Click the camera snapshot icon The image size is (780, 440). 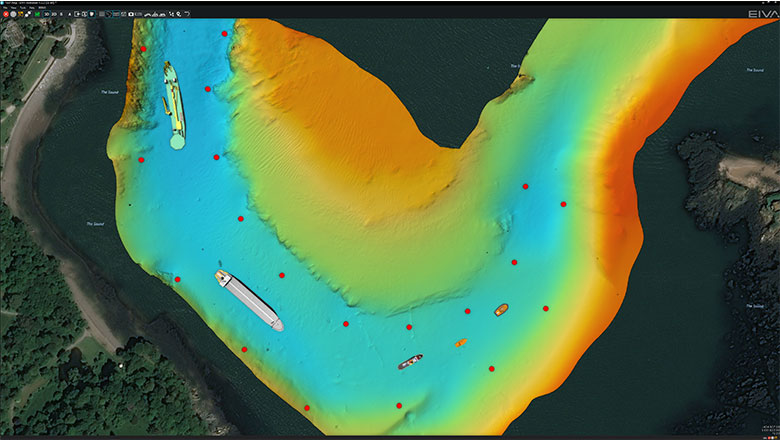pos(131,14)
